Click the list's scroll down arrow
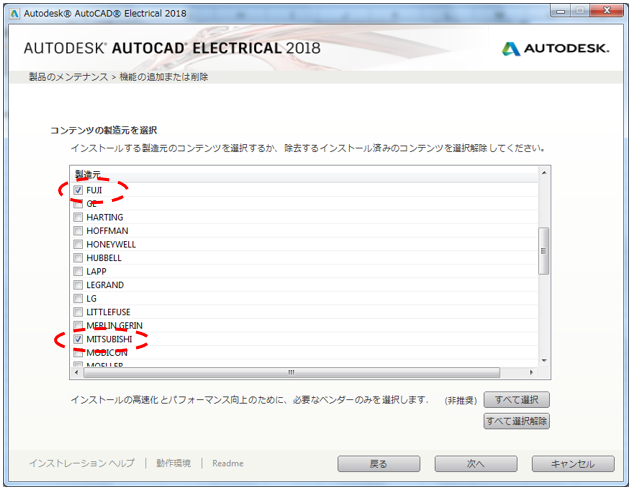The width and height of the screenshot is (631, 490). click(544, 360)
